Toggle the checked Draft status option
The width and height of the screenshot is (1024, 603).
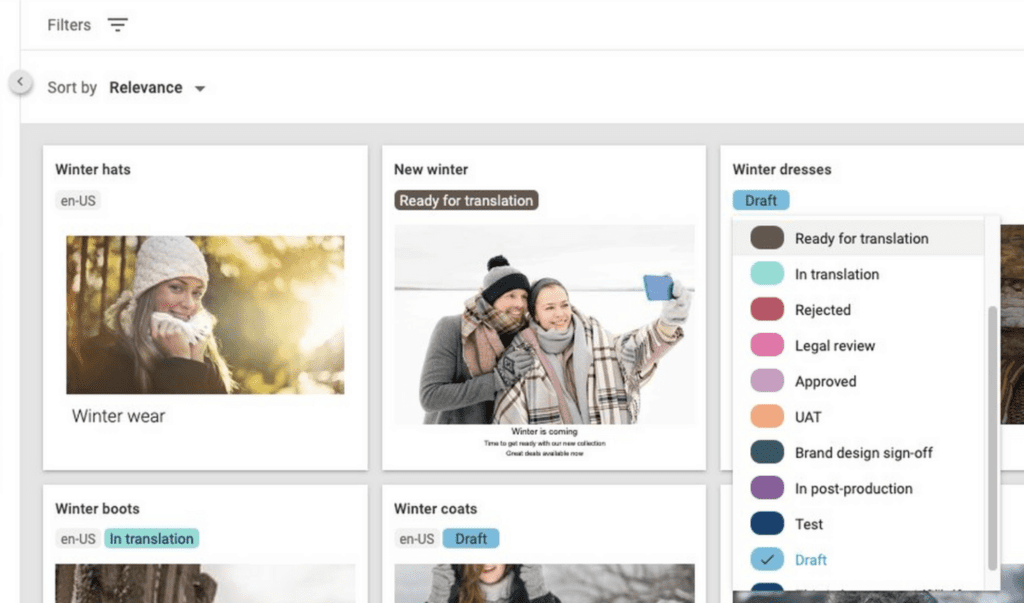(810, 560)
